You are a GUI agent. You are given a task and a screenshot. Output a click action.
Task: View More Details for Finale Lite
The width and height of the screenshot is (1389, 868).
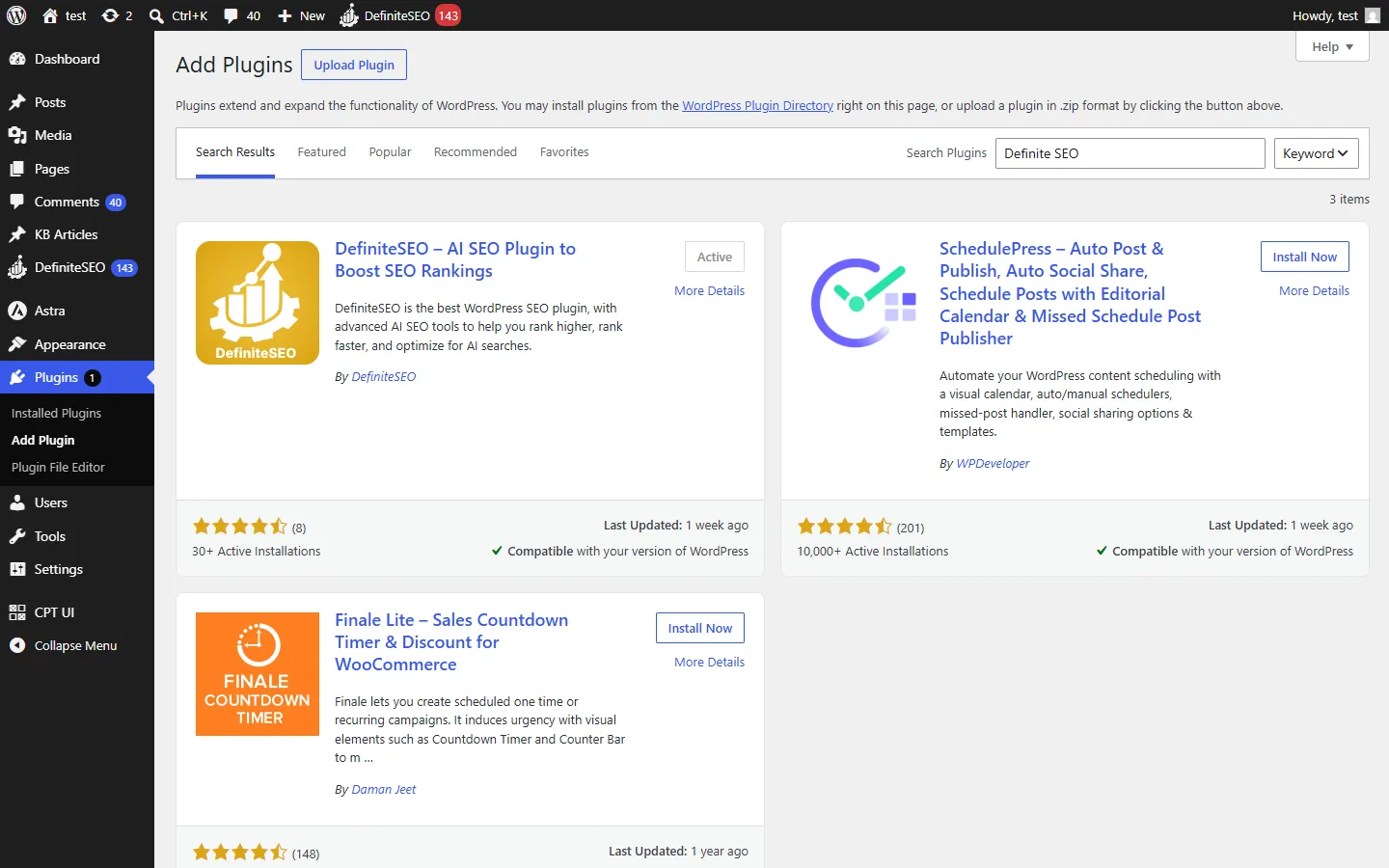click(x=709, y=662)
